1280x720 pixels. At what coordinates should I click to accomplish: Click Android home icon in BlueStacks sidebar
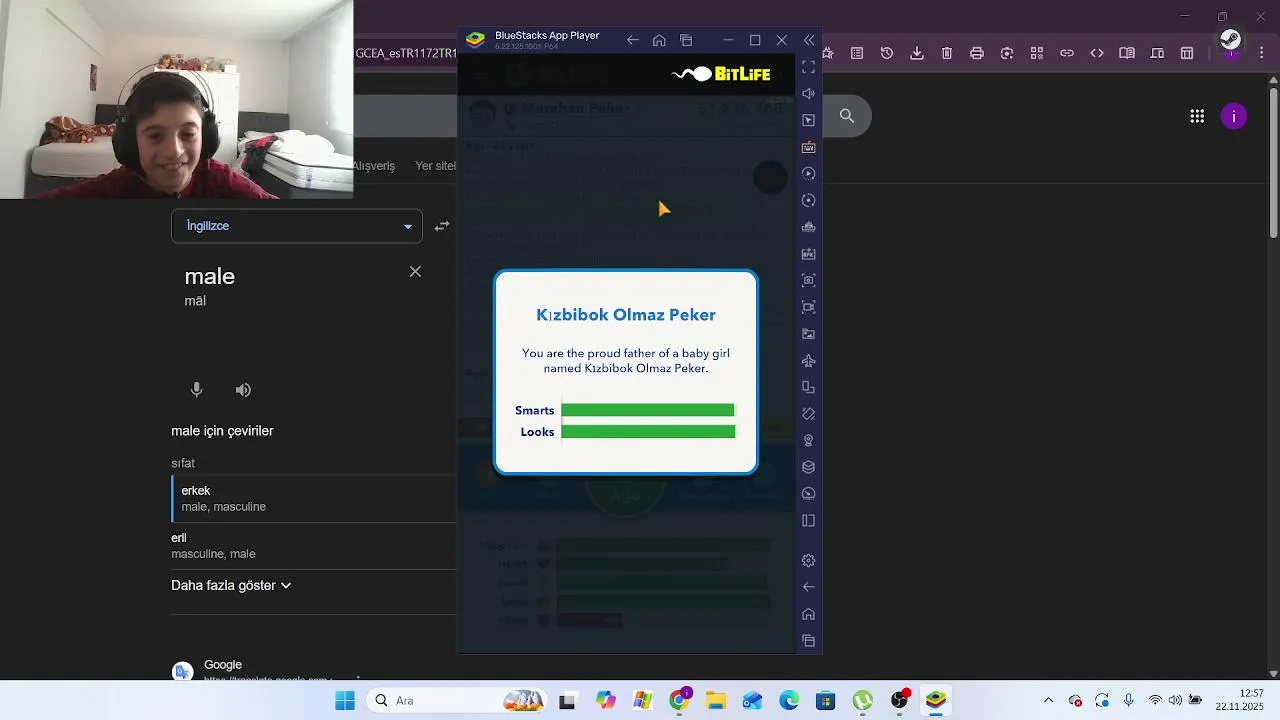coord(809,614)
